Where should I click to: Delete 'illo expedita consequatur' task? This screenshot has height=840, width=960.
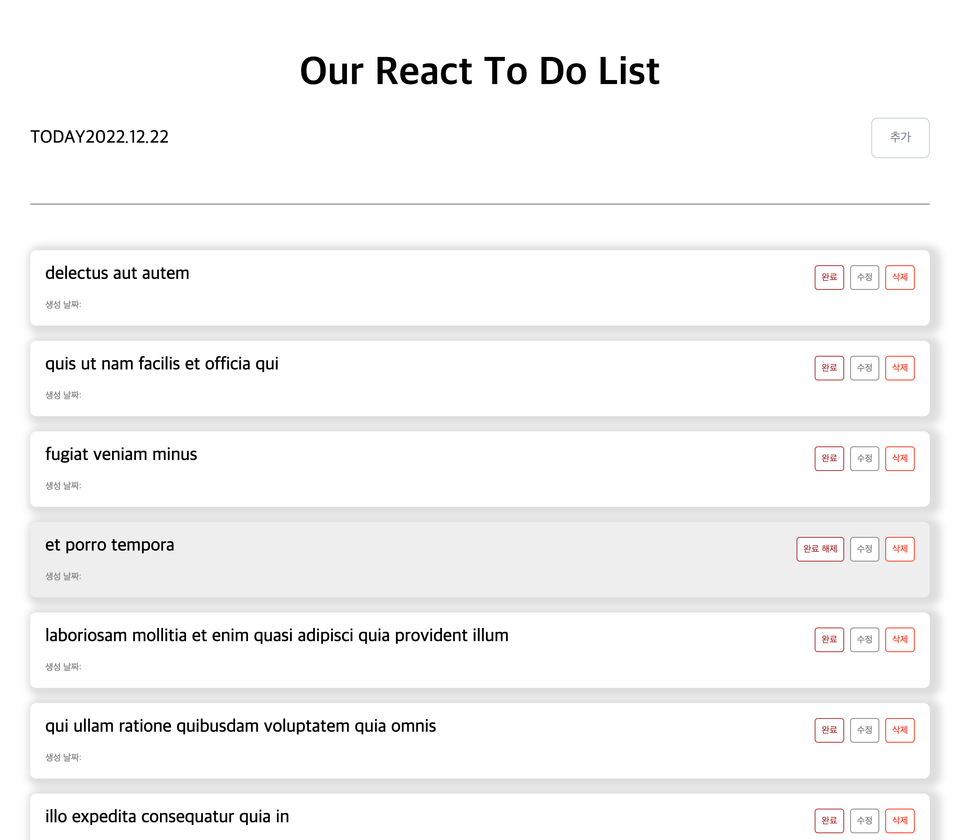point(900,821)
